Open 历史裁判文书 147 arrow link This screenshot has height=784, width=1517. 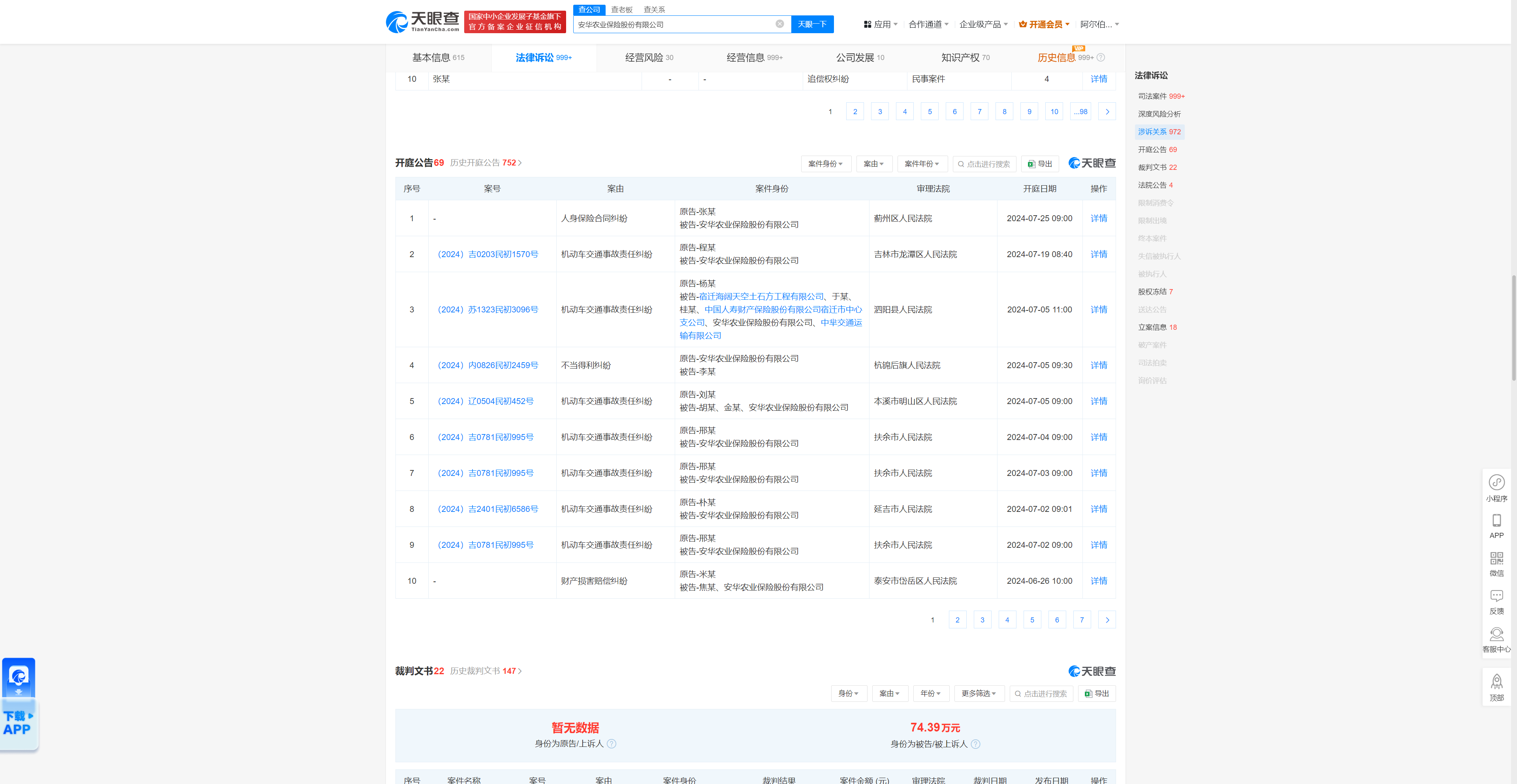pos(486,671)
